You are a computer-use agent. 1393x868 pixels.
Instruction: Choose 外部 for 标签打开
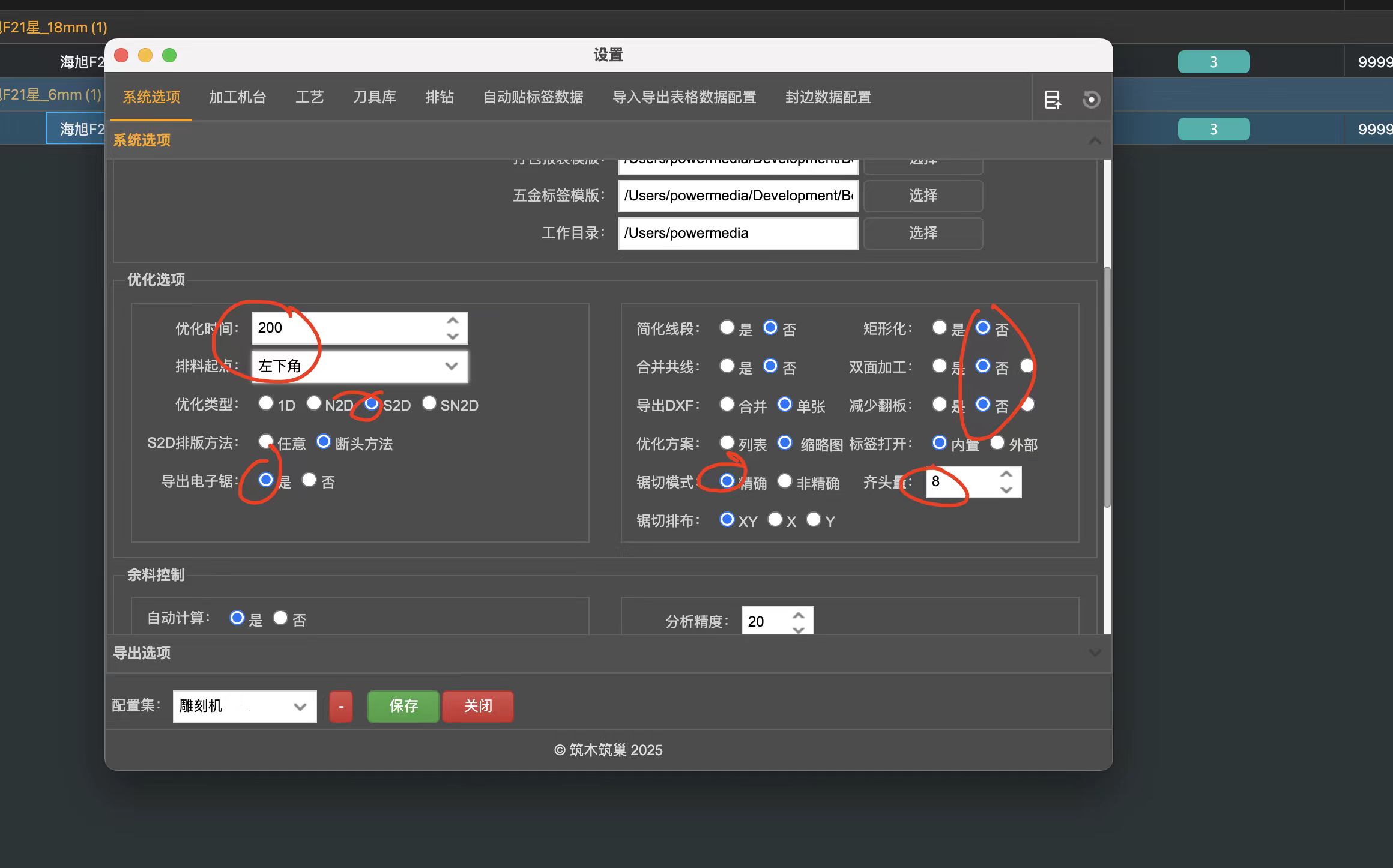pyautogui.click(x=997, y=443)
